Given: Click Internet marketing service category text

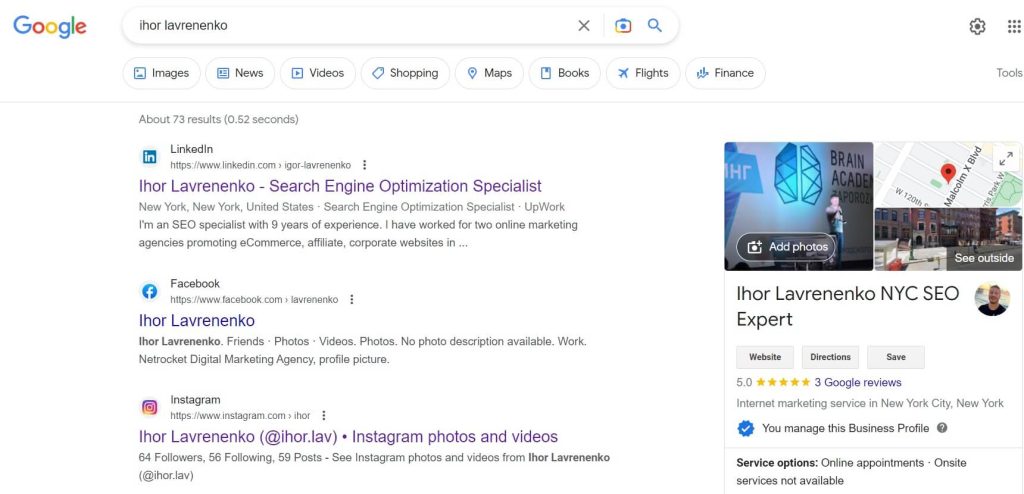Looking at the screenshot, I should click(x=870, y=403).
